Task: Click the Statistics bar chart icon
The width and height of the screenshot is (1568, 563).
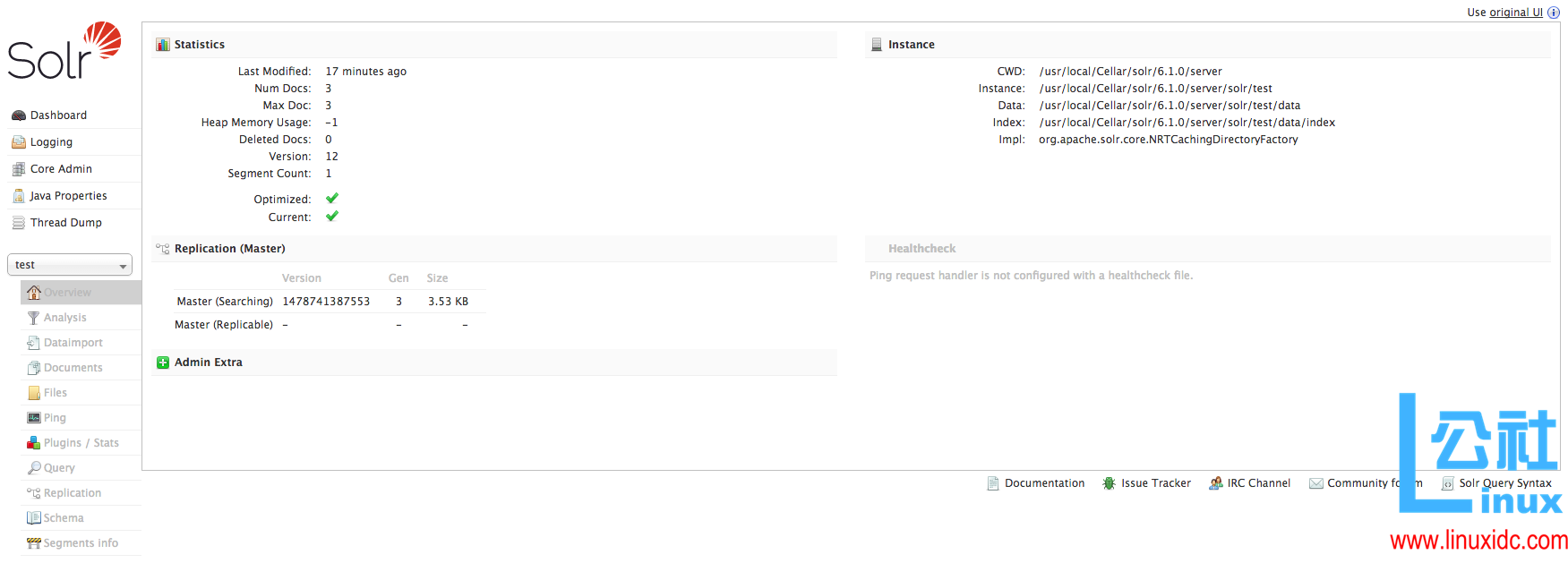Action: click(163, 45)
